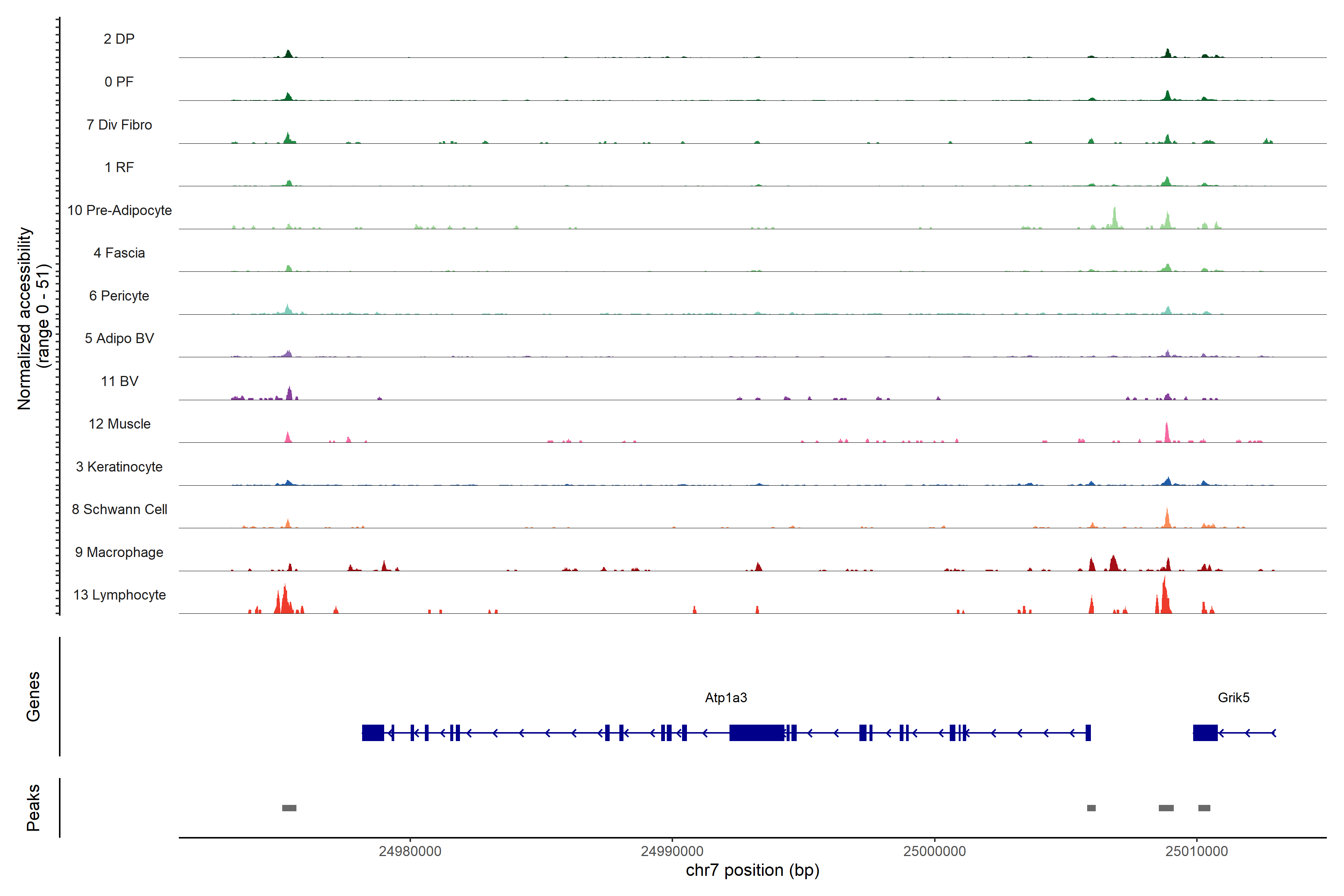Click the leftmost gray peak marker
1344x896 pixels.
289,808
